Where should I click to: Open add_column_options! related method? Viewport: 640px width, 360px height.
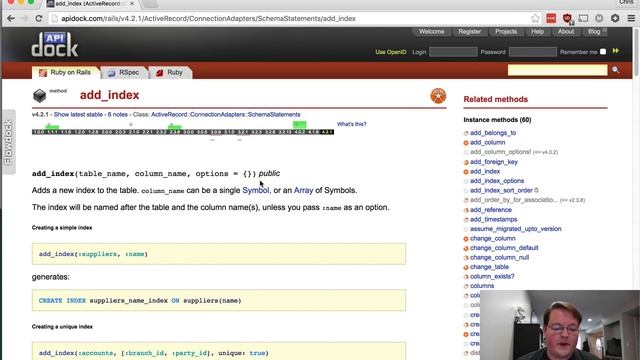pyautogui.click(x=500, y=152)
